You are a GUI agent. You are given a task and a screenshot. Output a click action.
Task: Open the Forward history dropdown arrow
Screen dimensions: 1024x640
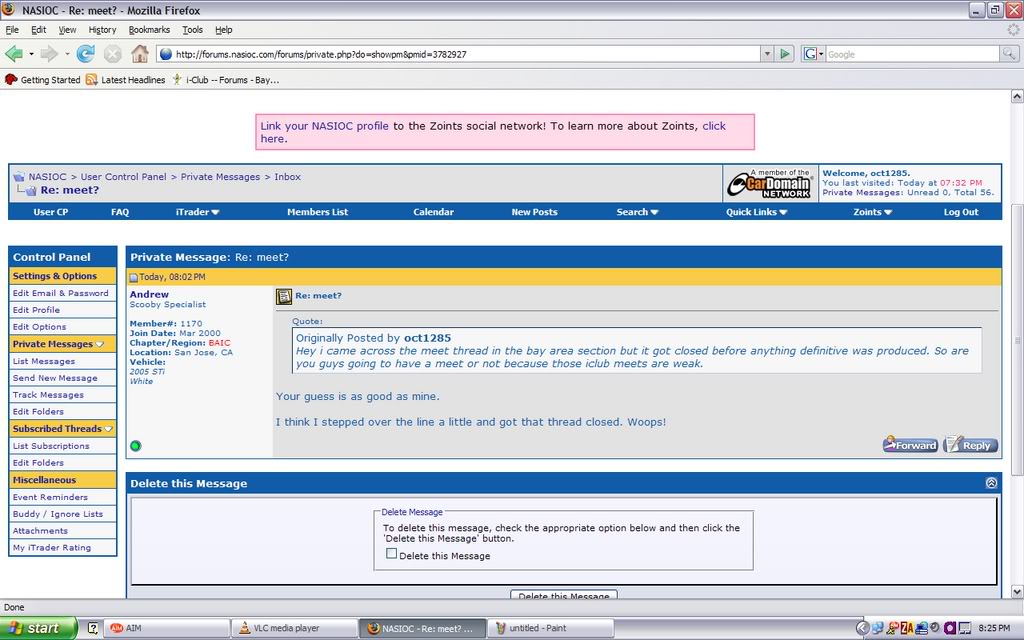point(67,54)
